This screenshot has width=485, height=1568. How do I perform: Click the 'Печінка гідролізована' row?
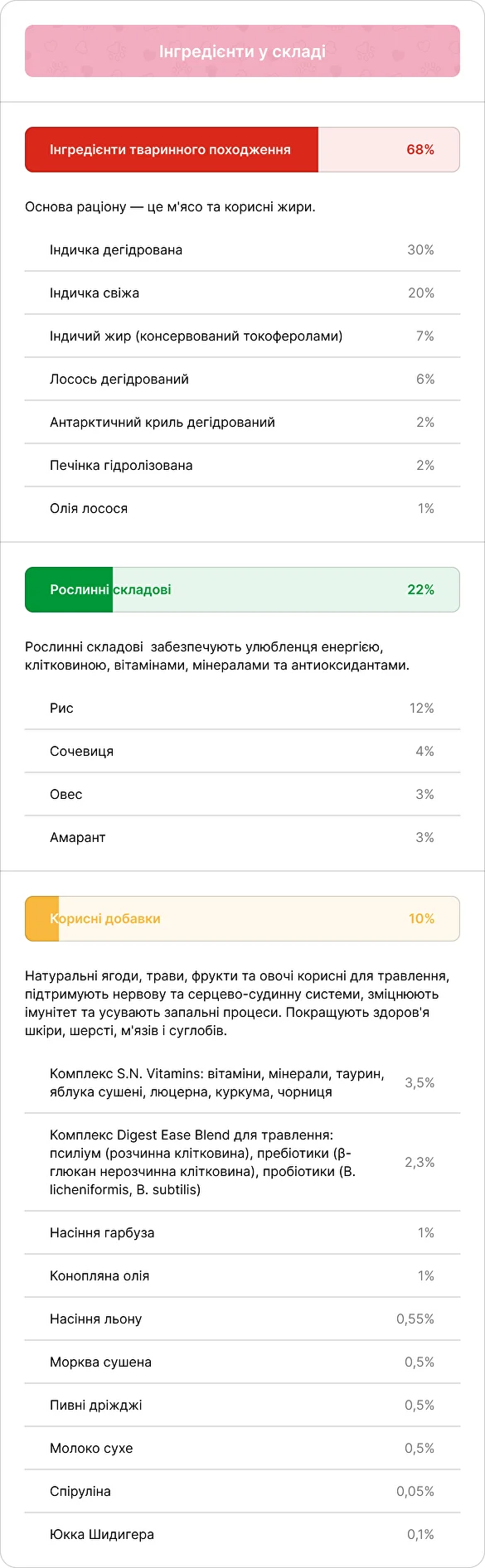click(x=242, y=466)
